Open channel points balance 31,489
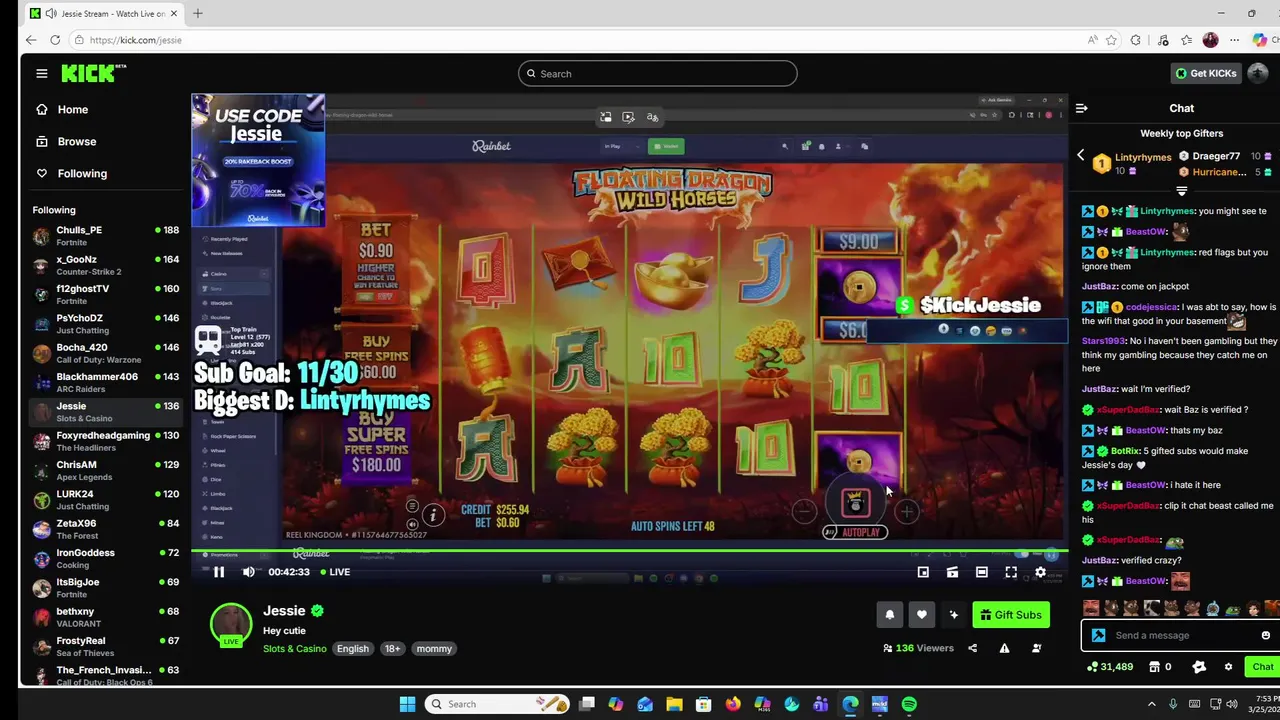The height and width of the screenshot is (720, 1280). tap(1110, 667)
